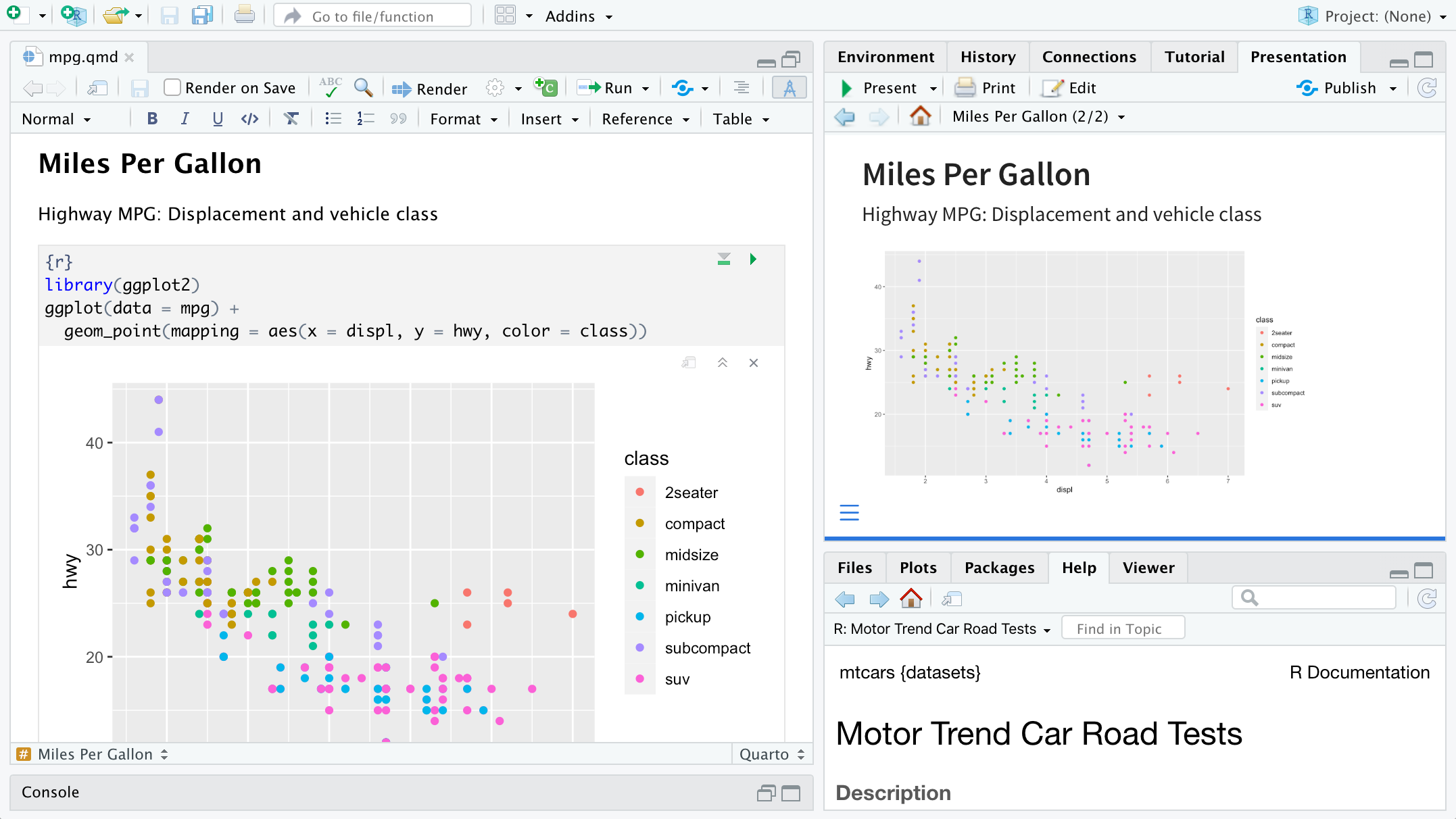This screenshot has height=819, width=1456.
Task: Open the find and replace magnifier
Action: tap(363, 88)
